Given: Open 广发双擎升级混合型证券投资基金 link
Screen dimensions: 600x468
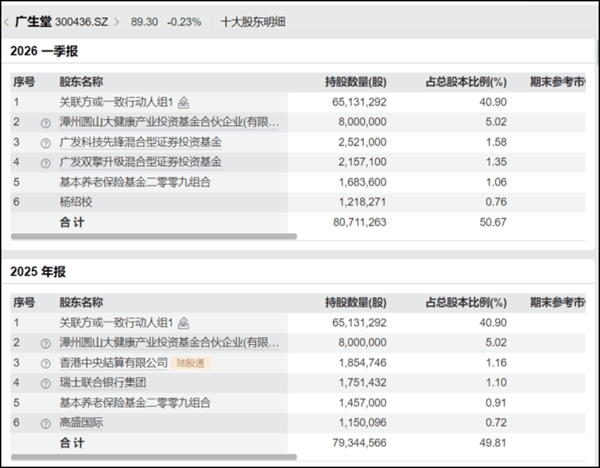Looking at the screenshot, I should point(140,162).
